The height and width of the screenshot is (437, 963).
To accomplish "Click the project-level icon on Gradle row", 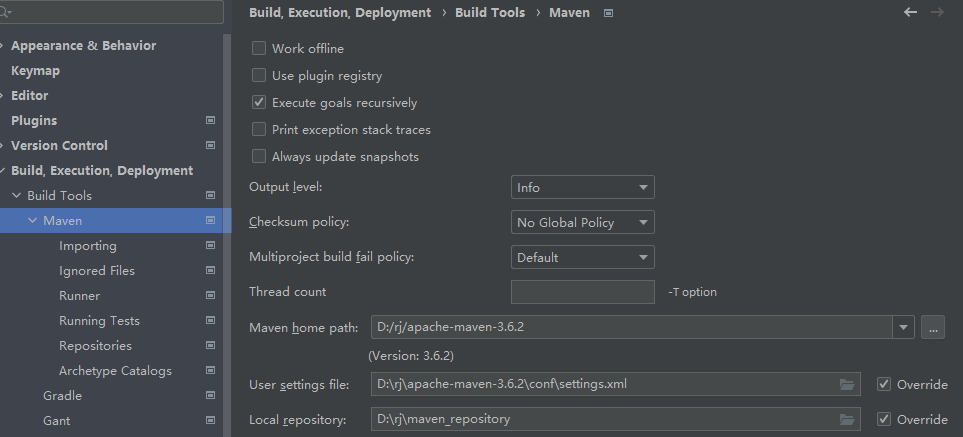I will [x=210, y=395].
